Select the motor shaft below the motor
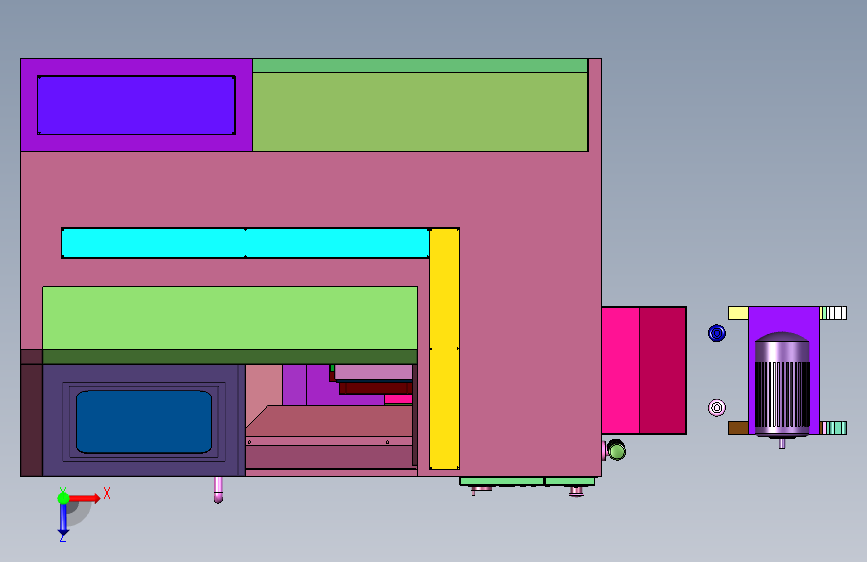 click(782, 443)
